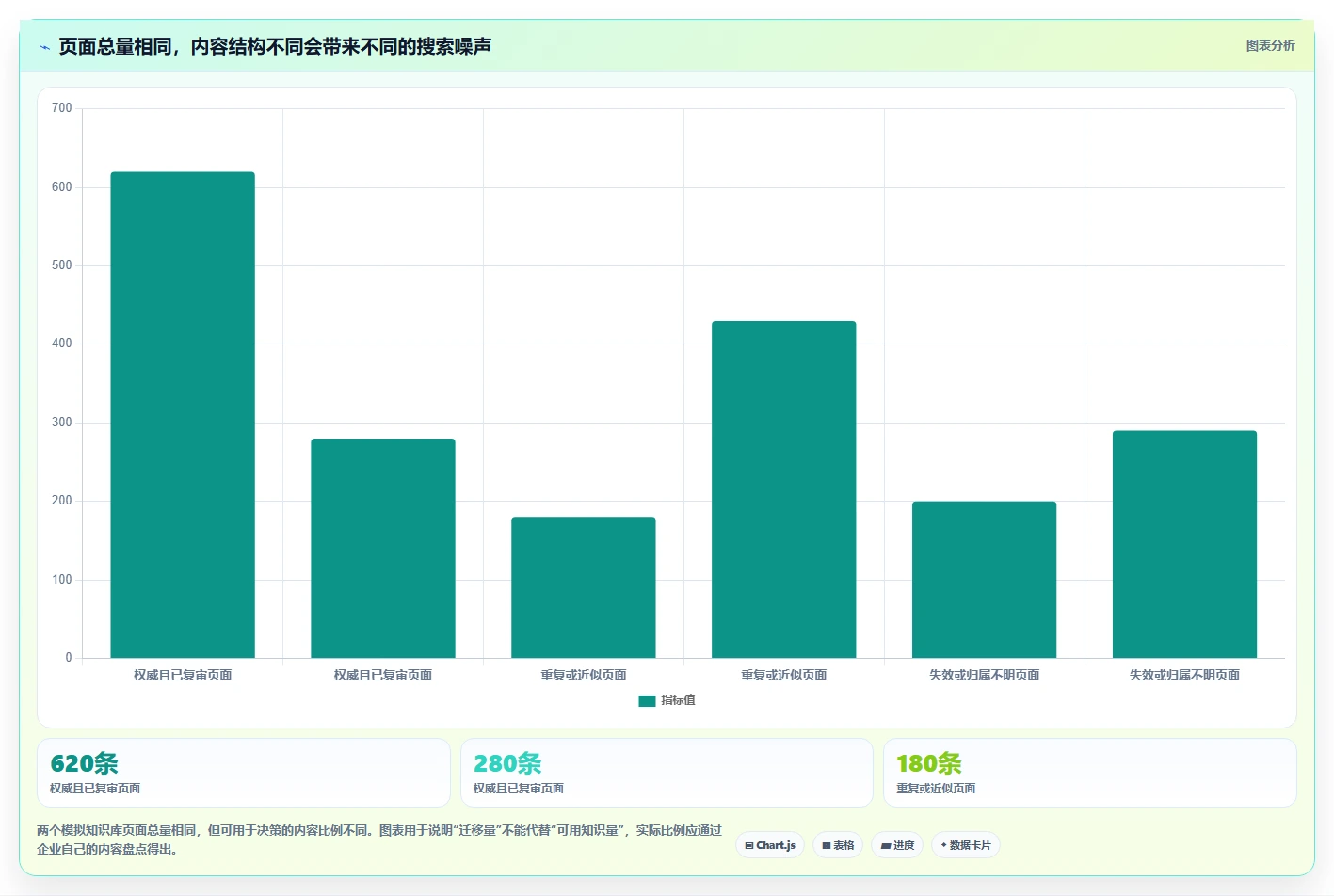Open the 图表分析 tag in the header
The image size is (1334, 896).
point(1270,45)
